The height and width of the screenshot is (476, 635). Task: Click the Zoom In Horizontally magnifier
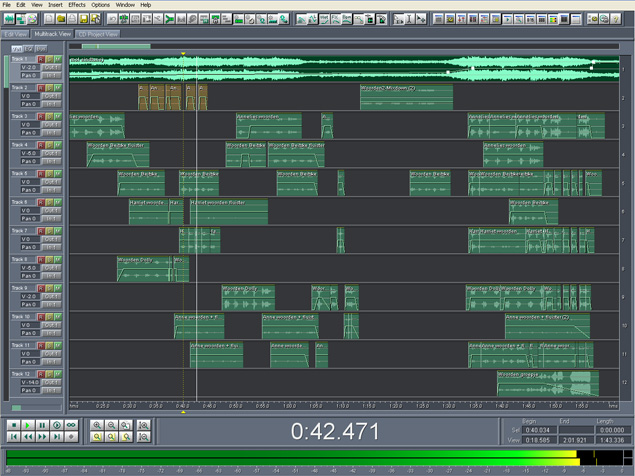pos(97,425)
